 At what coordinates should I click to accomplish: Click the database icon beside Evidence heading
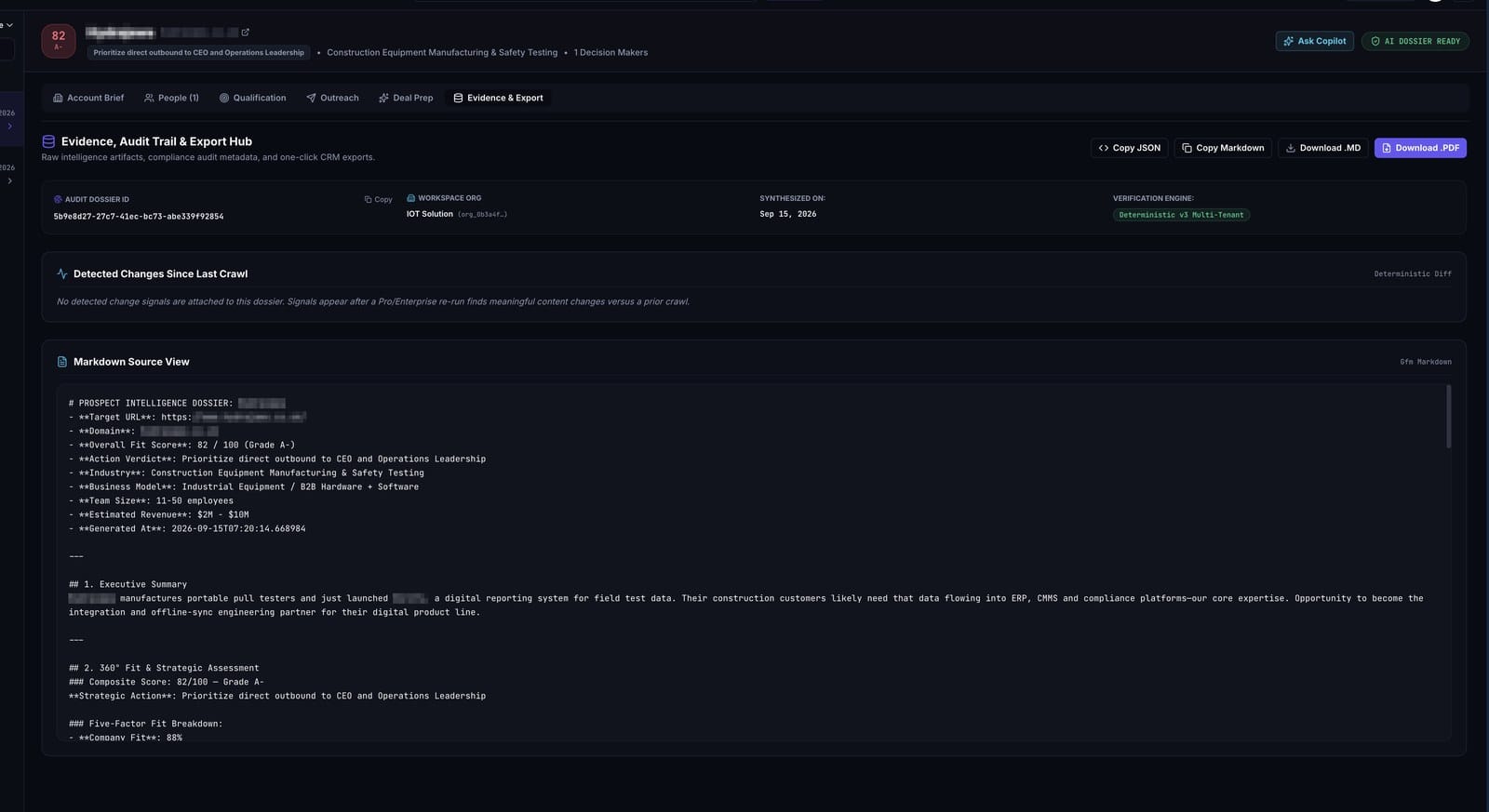[x=48, y=141]
